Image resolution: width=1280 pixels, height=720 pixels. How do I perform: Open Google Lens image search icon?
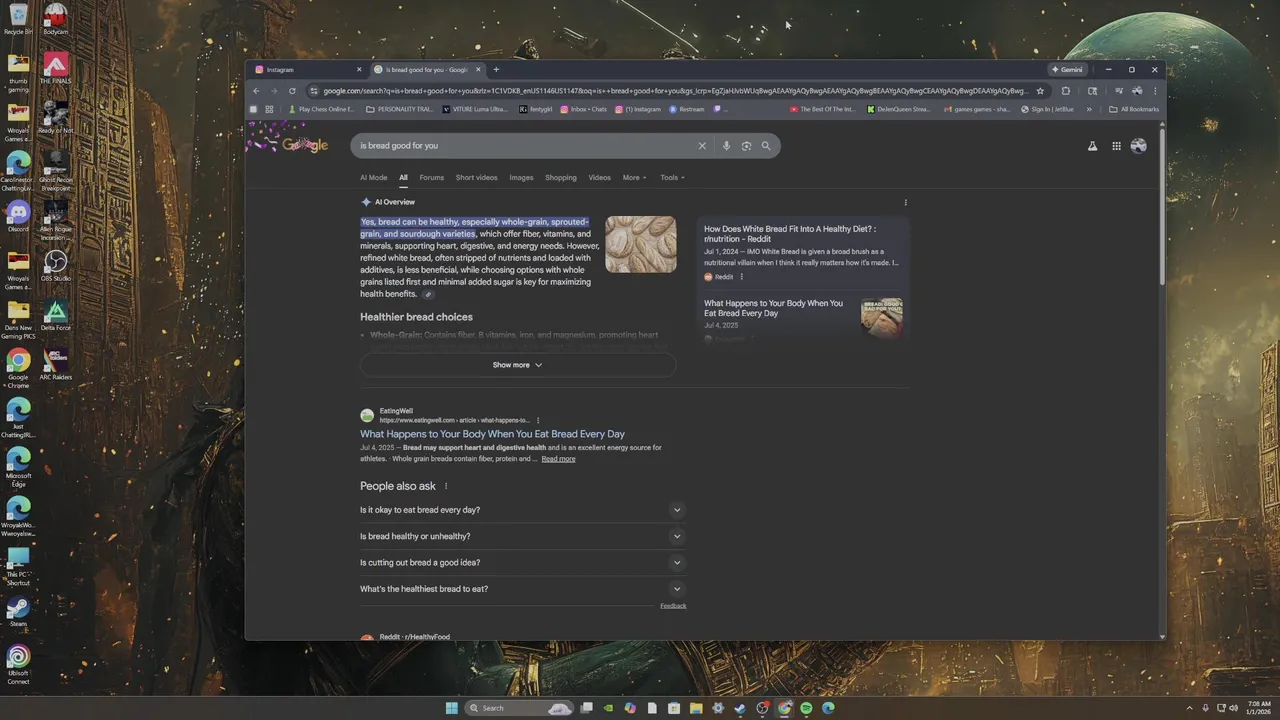tap(746, 146)
